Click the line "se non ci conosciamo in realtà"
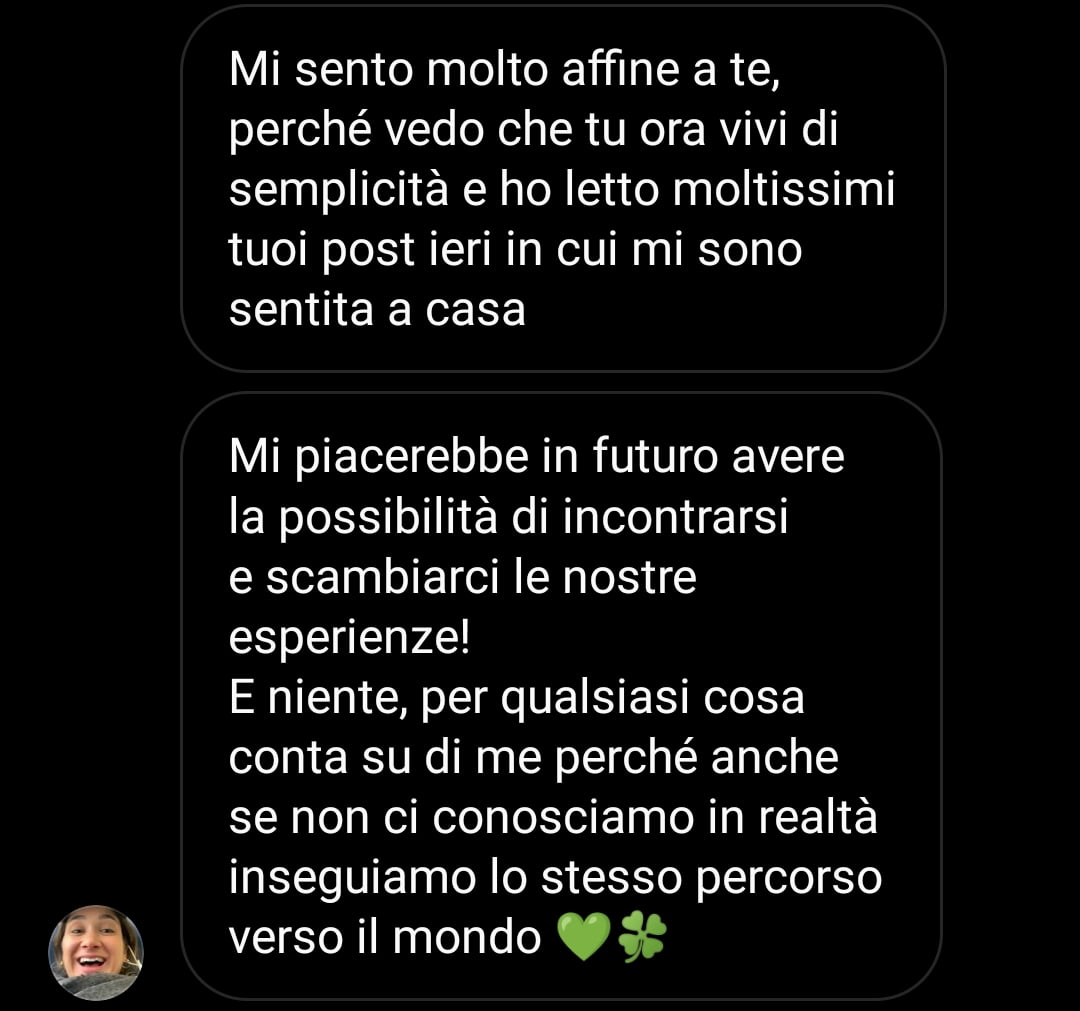1080x1011 pixels. click(553, 817)
